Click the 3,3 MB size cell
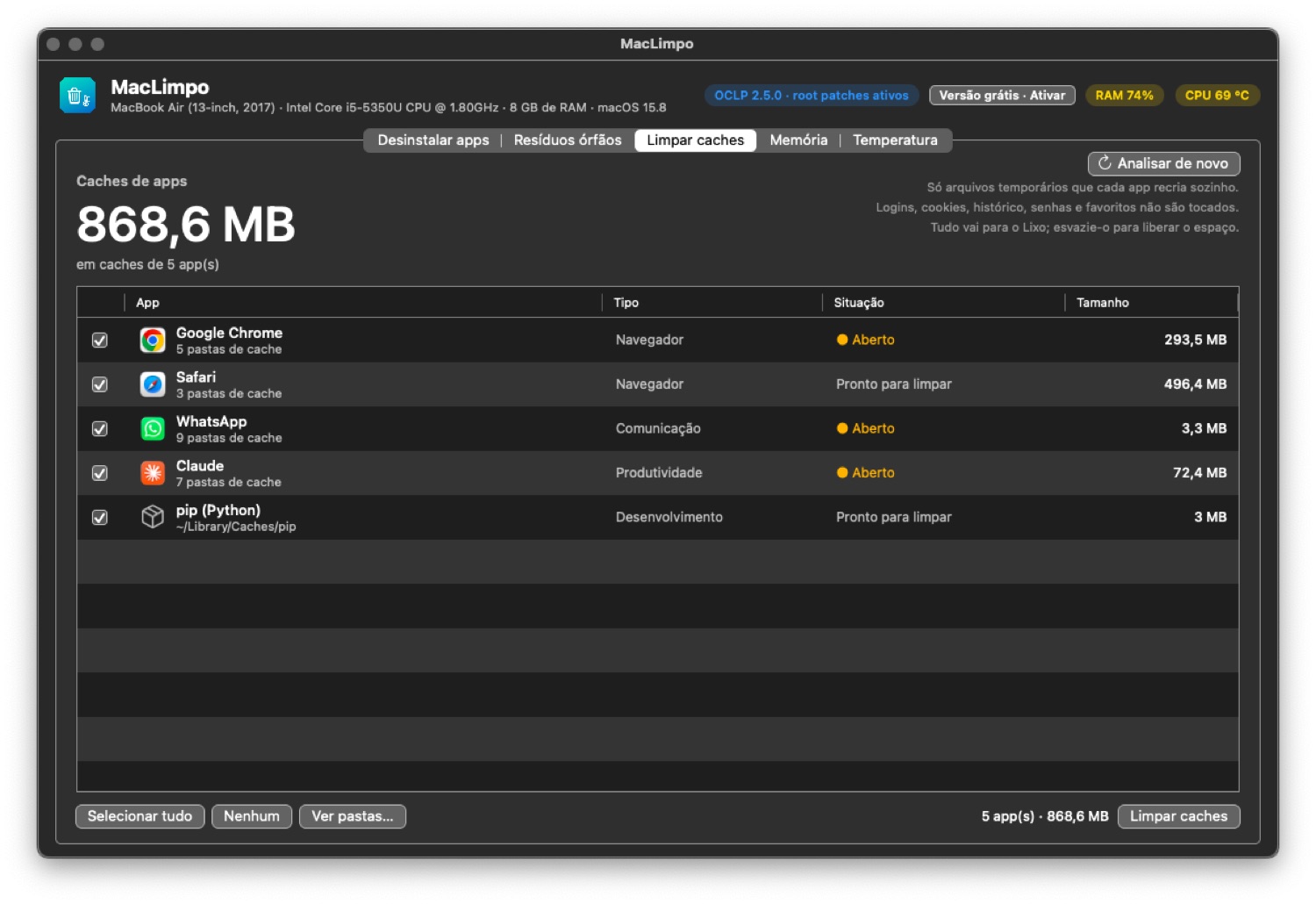Screen dimensions: 1316x904 [1204, 428]
